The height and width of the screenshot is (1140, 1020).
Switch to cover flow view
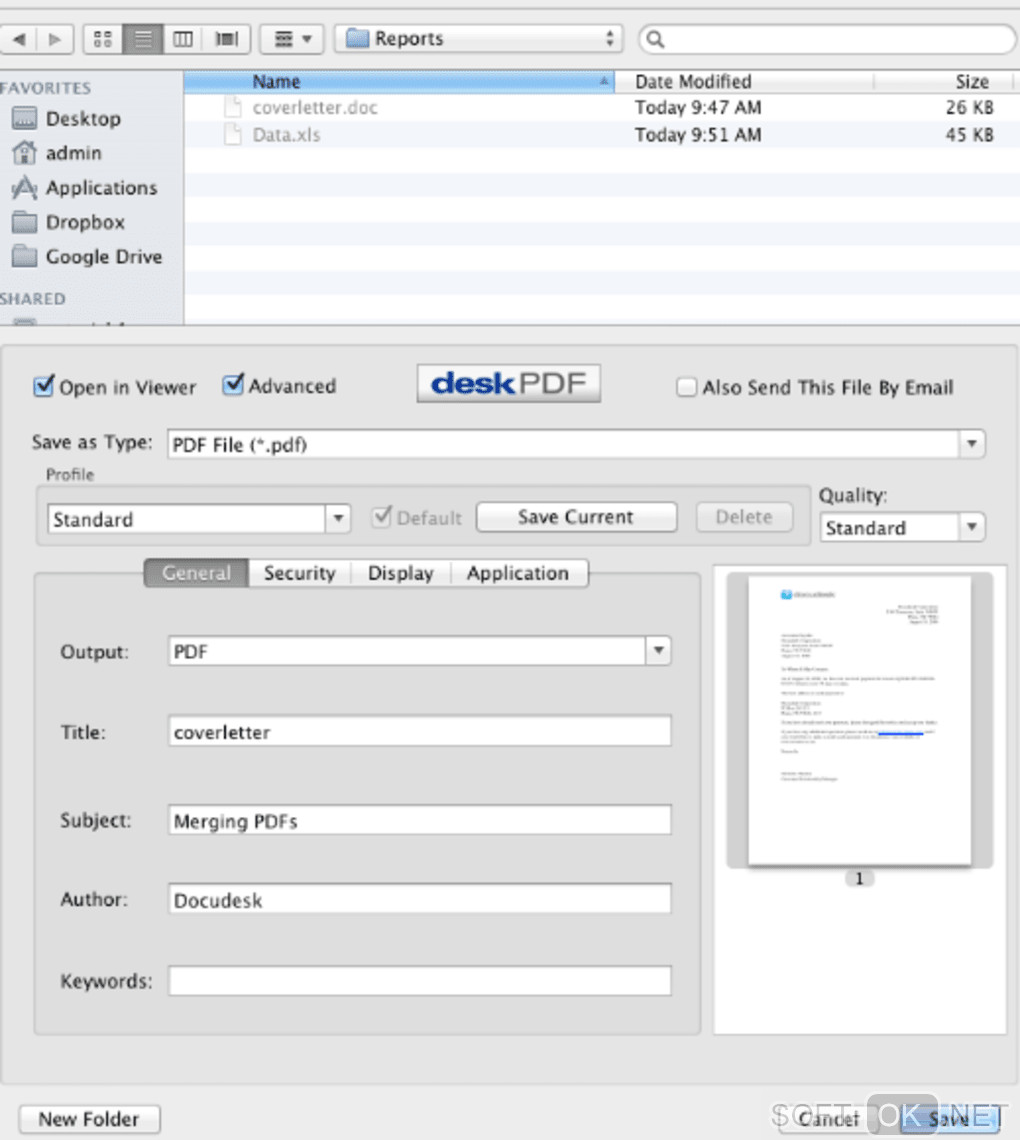(226, 39)
